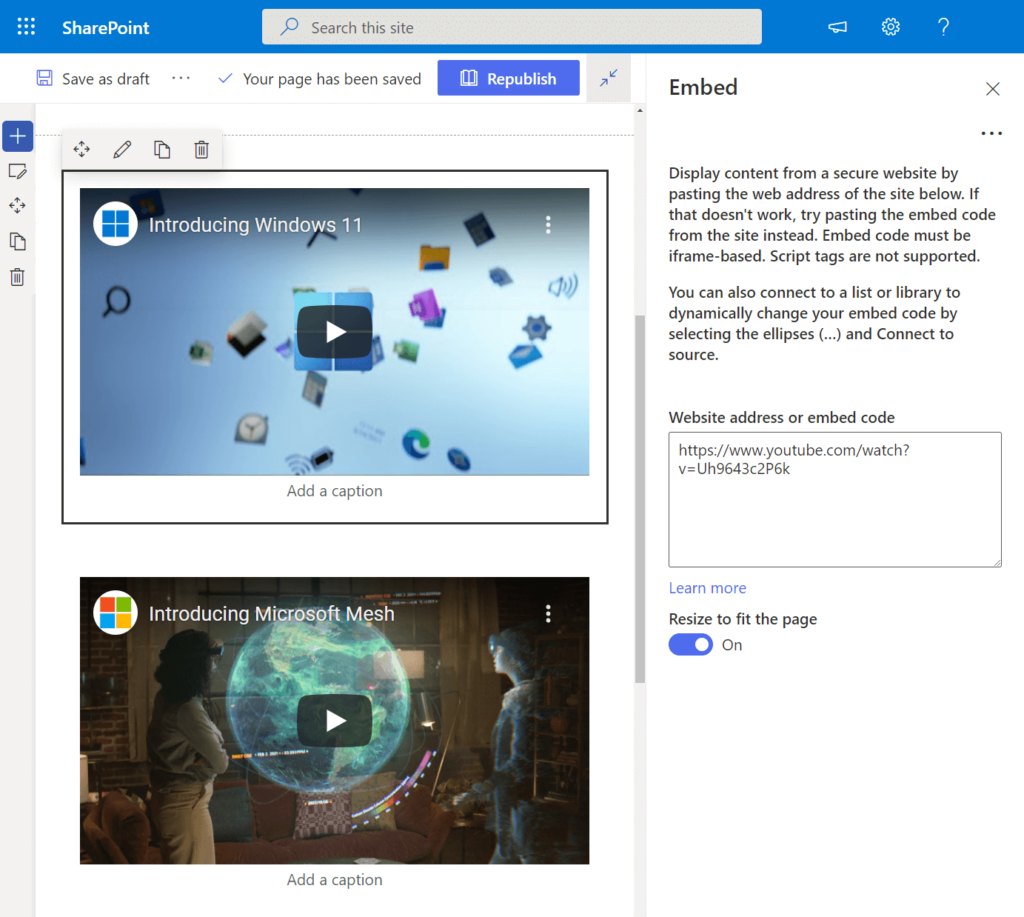Viewport: 1024px width, 917px height.
Task: Close the Embed pane
Action: (x=993, y=89)
